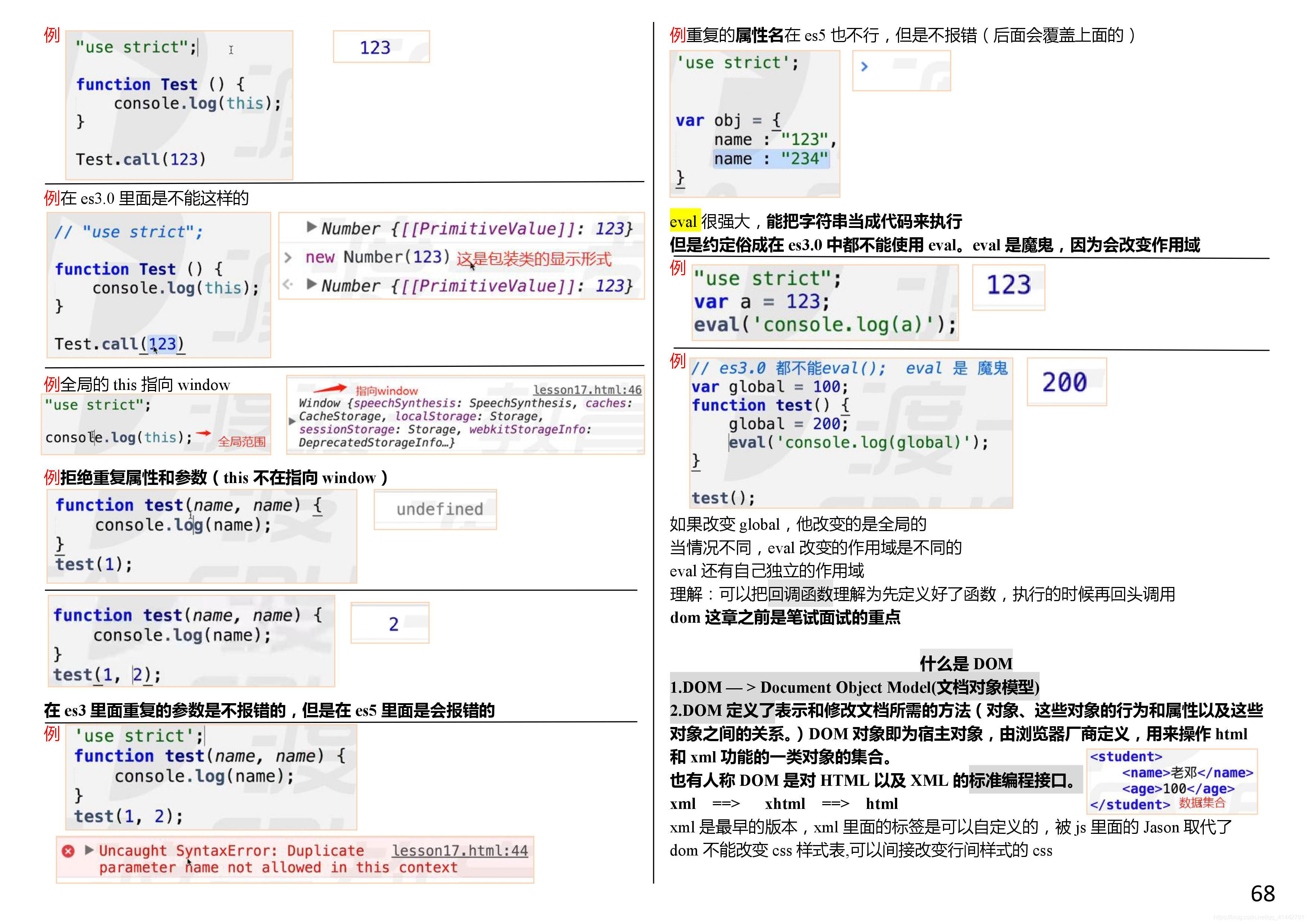1307x924 pixels.
Task: Click the "var global = 100;" line
Action: [x=770, y=387]
